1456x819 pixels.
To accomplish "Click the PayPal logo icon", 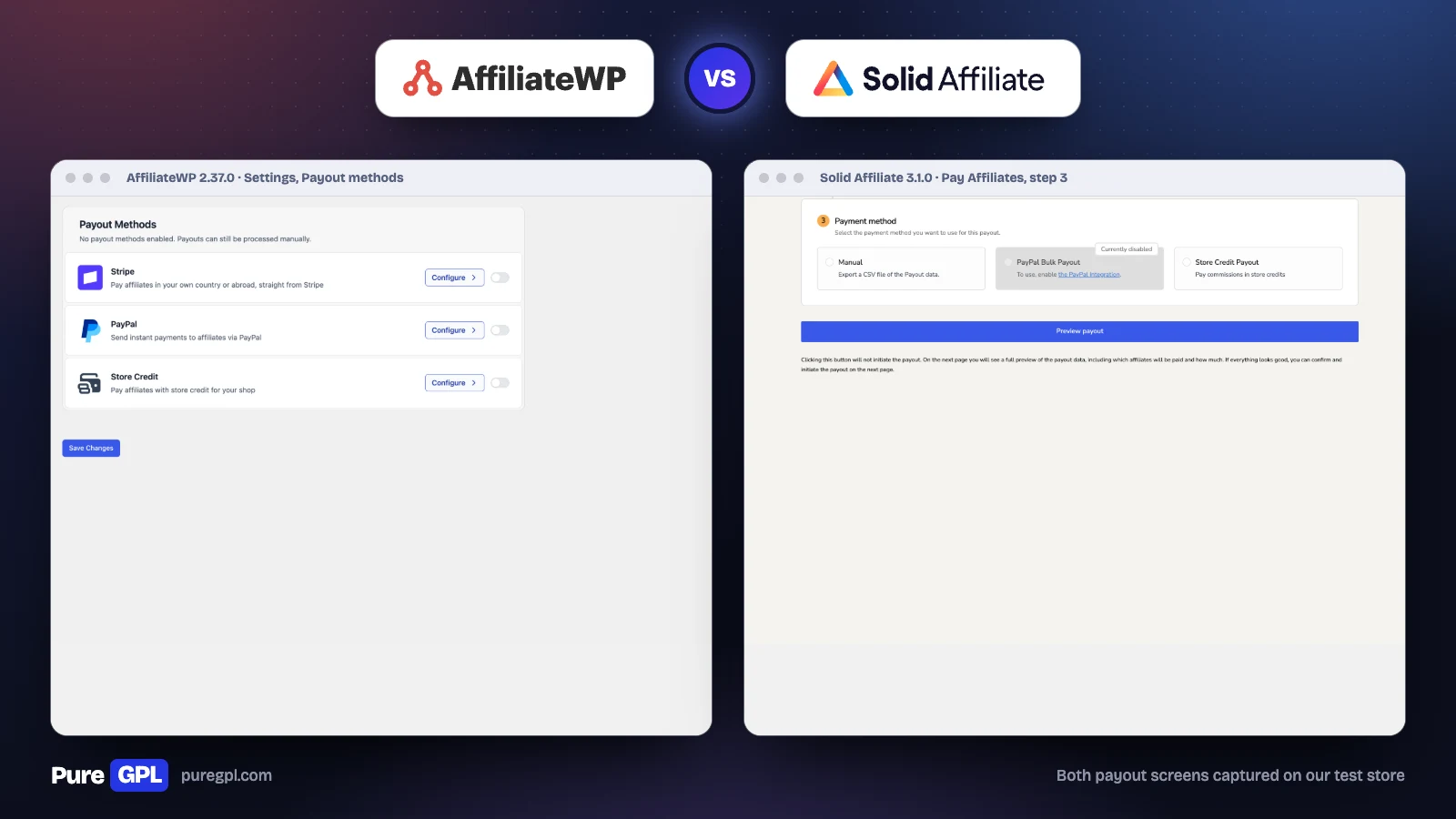I will (x=90, y=330).
